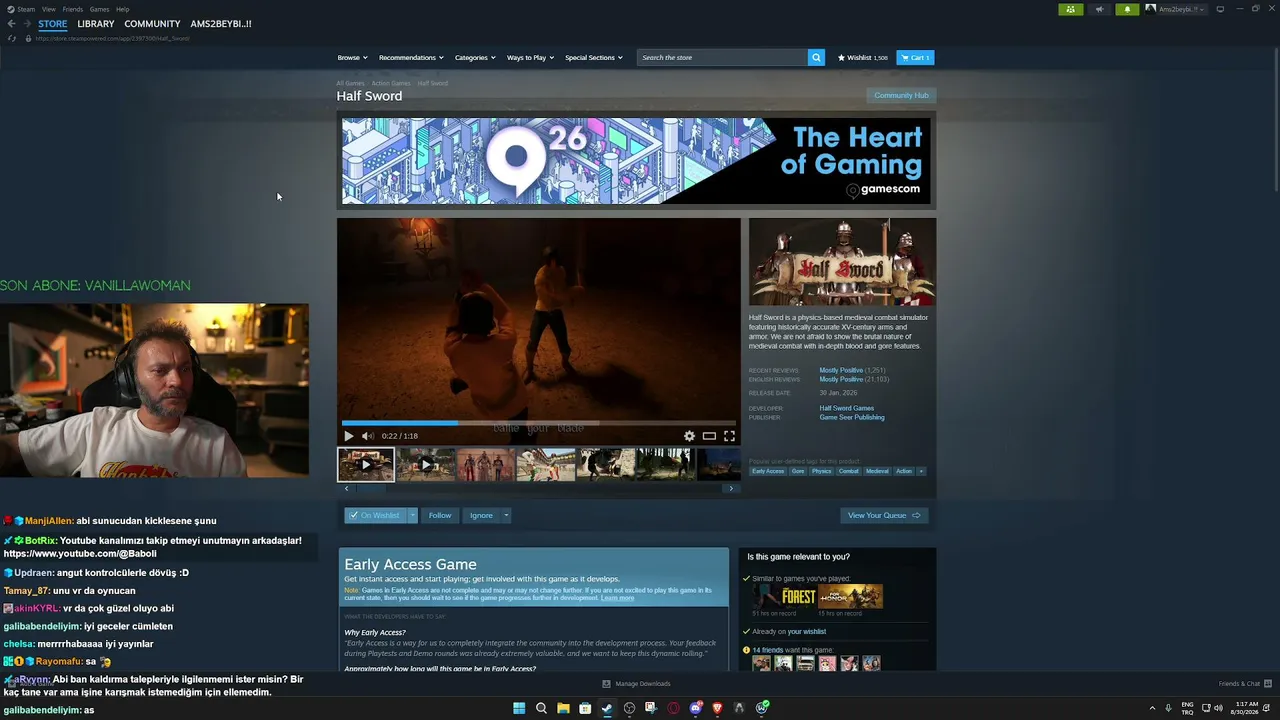
Task: Click the Ignore button
Action: pyautogui.click(x=481, y=515)
